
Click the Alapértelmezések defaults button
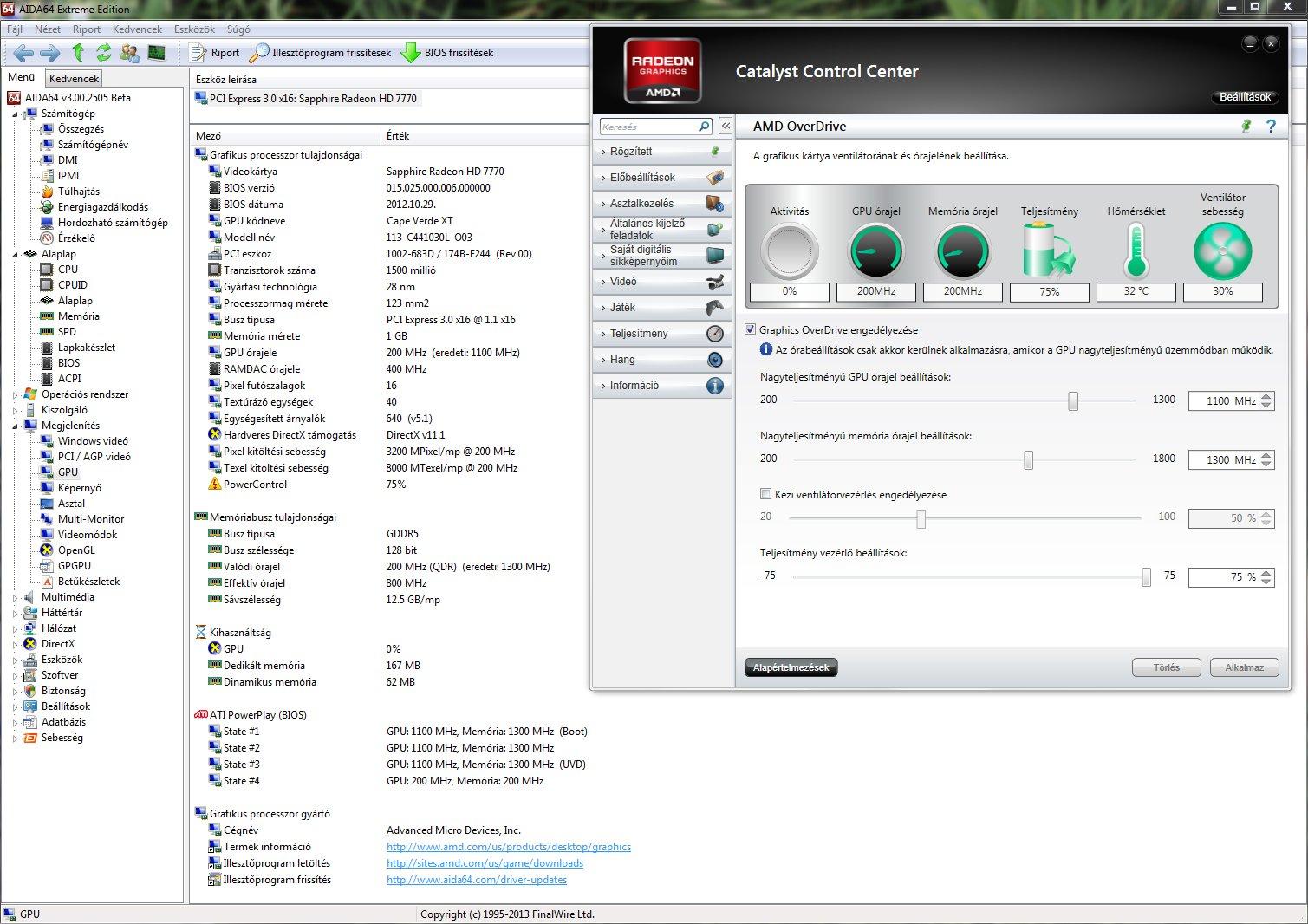pyautogui.click(x=791, y=667)
